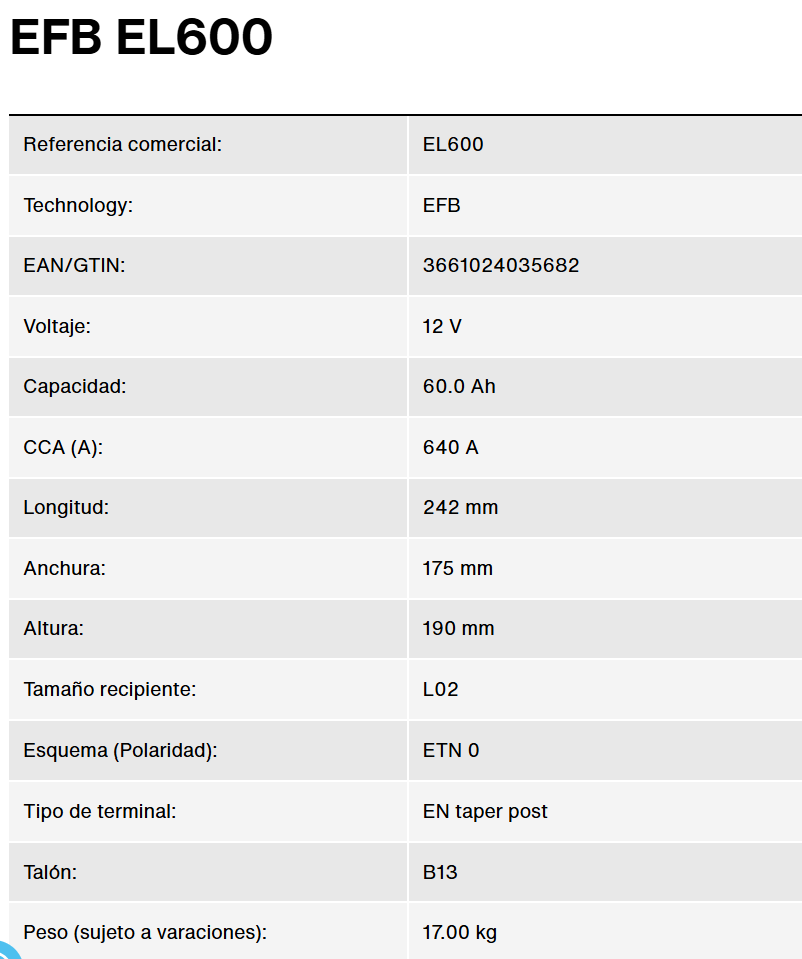Click the Technology value EFB
802x959 pixels.
(x=441, y=205)
